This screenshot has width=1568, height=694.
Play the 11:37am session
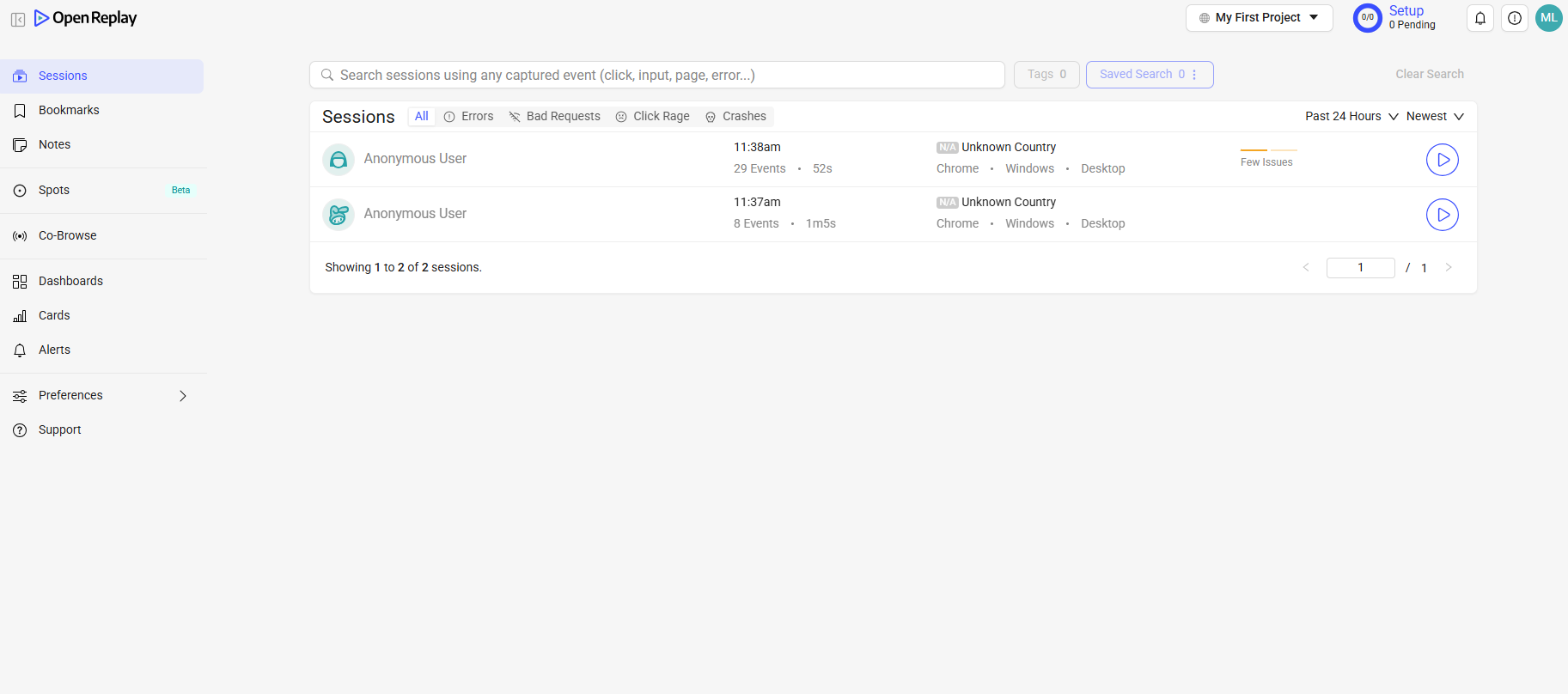point(1442,215)
